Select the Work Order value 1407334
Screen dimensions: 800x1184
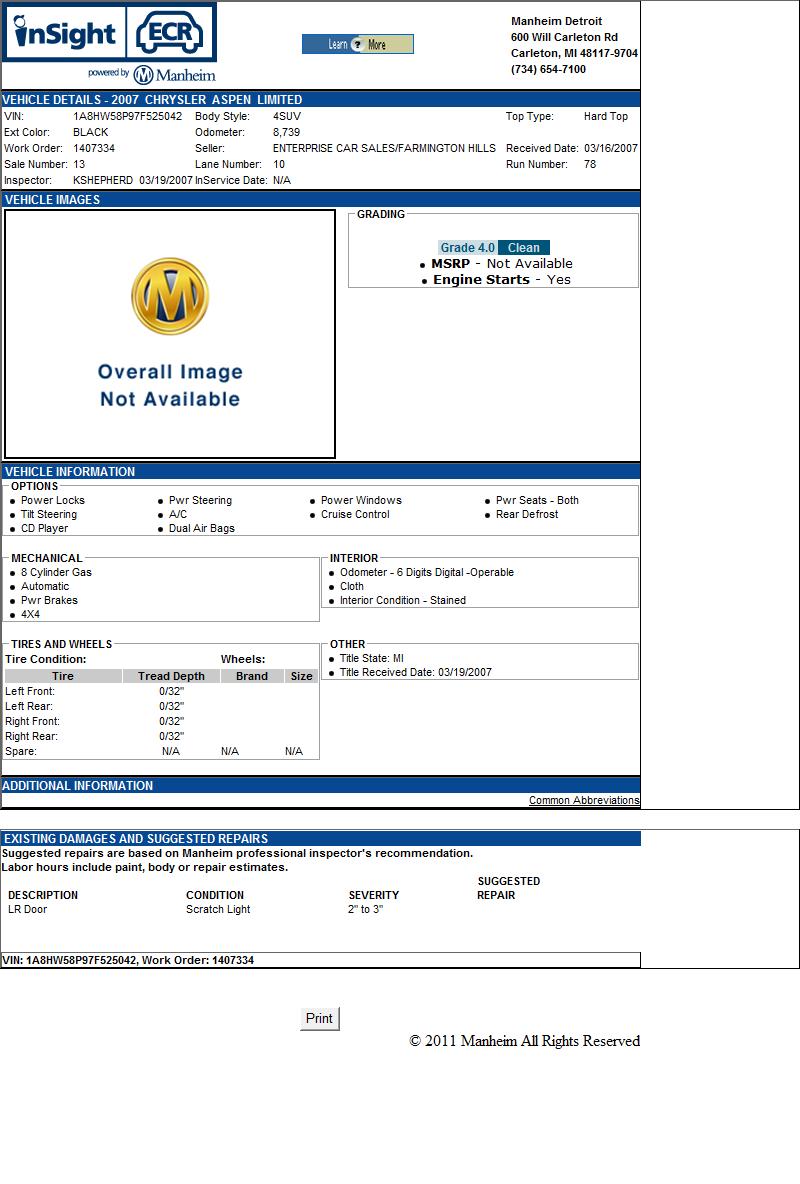[x=94, y=148]
